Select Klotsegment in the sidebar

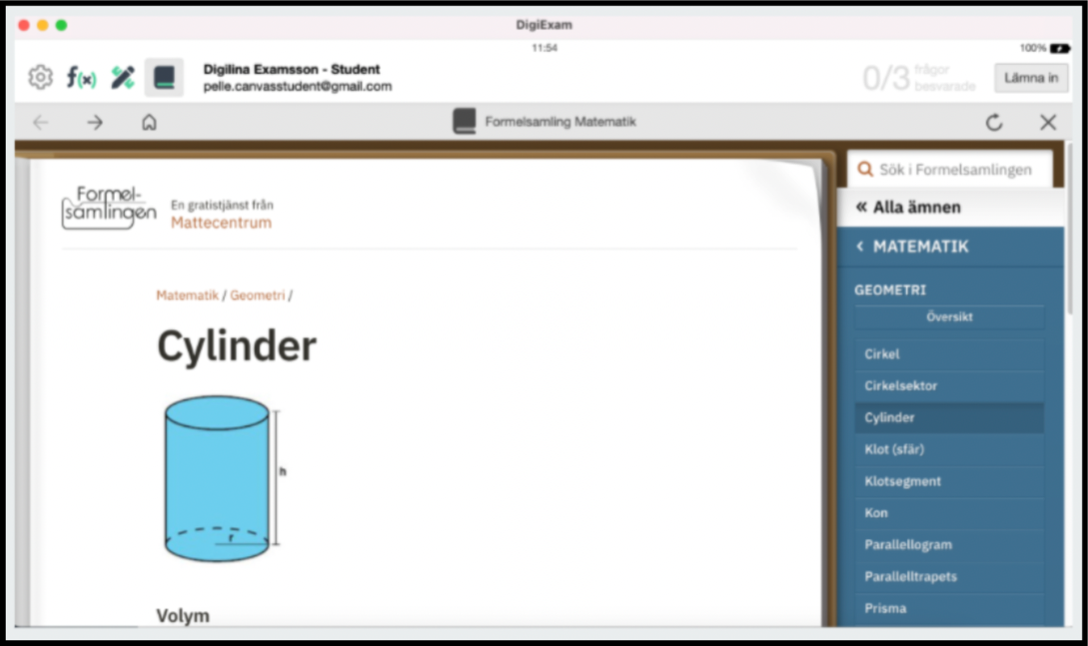(949, 482)
